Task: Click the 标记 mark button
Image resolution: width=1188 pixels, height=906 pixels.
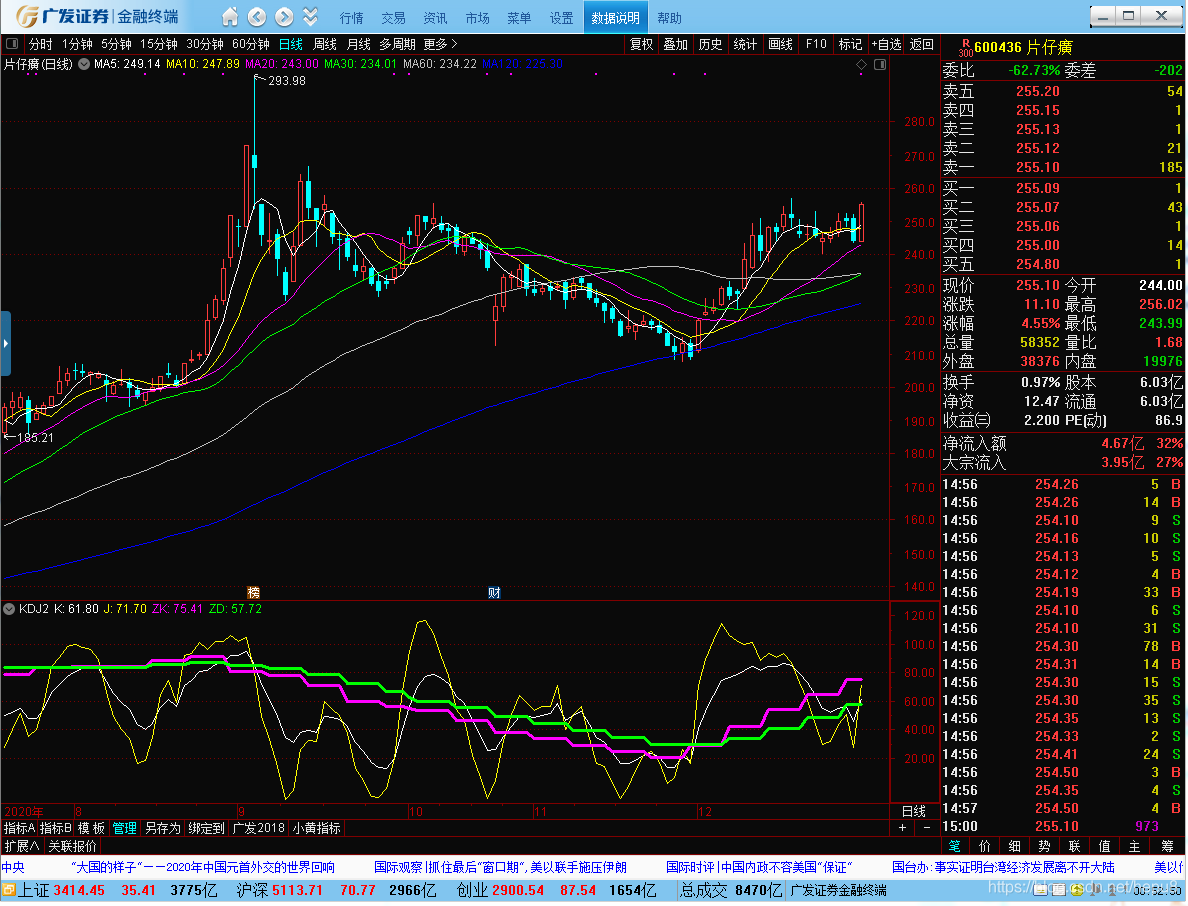Action: point(850,44)
